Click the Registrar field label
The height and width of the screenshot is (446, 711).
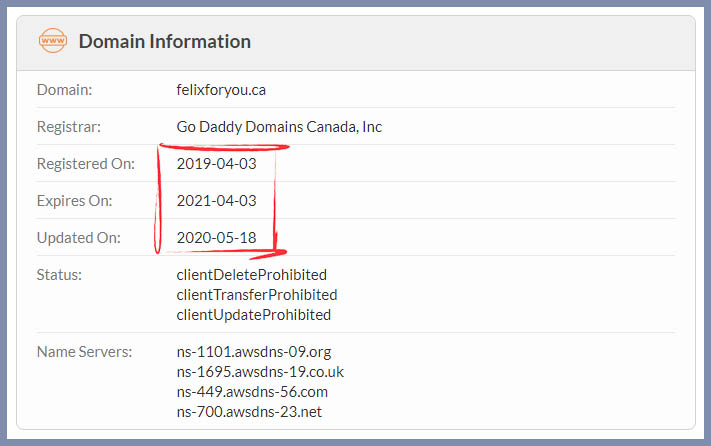69,127
